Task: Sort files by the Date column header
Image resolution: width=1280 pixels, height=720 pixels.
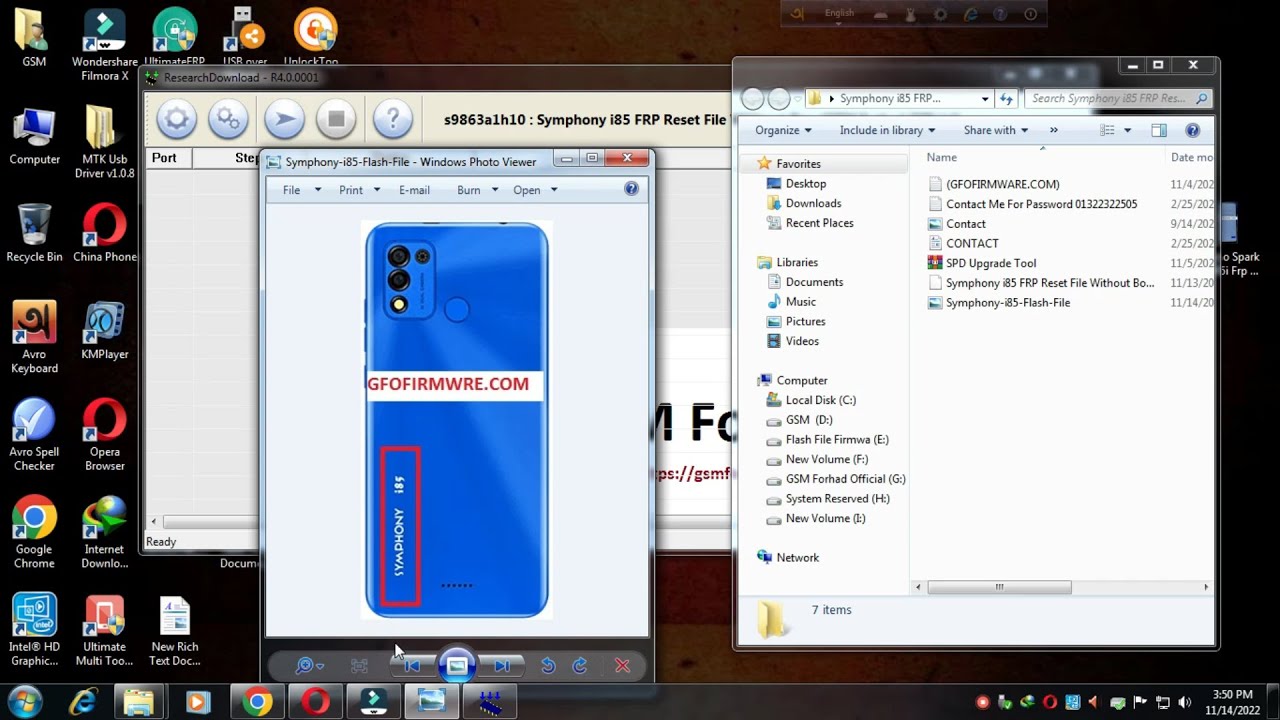Action: click(x=1190, y=157)
